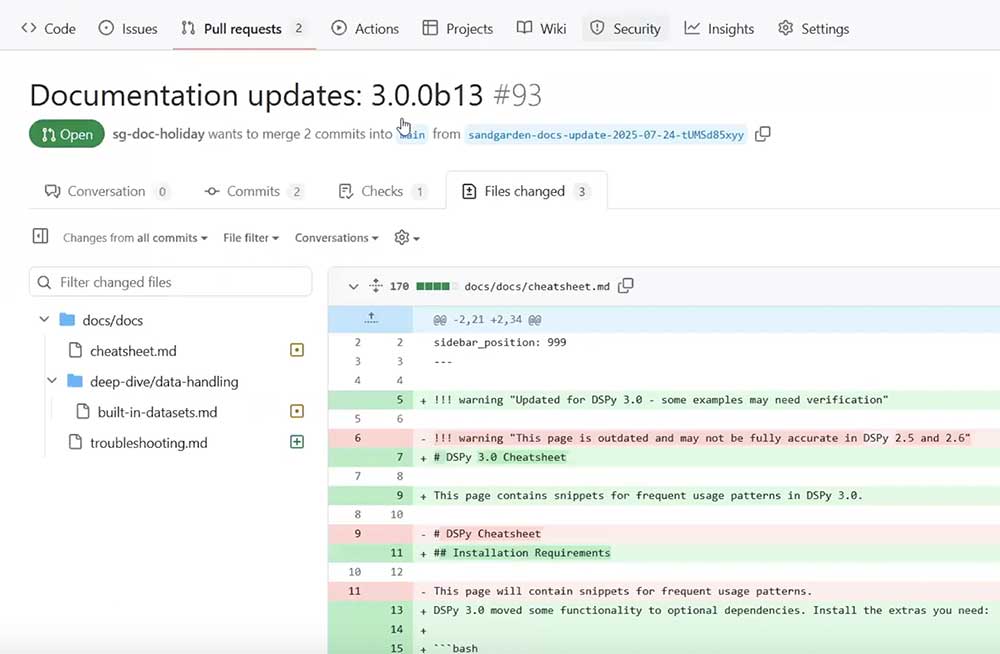
Task: Open the File filter dropdown
Action: point(251,238)
